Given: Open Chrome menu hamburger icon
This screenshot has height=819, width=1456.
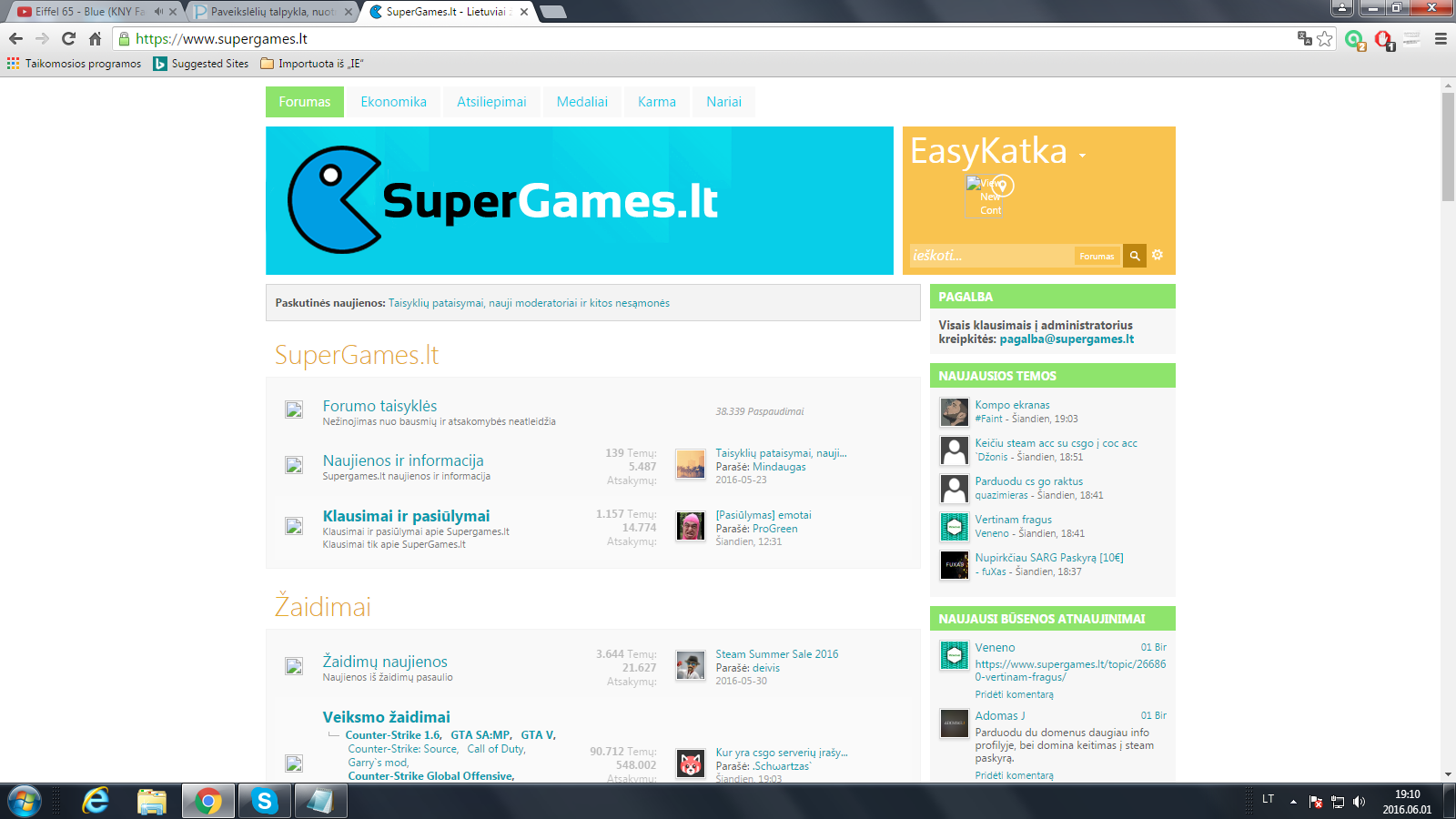Looking at the screenshot, I should tap(1441, 38).
